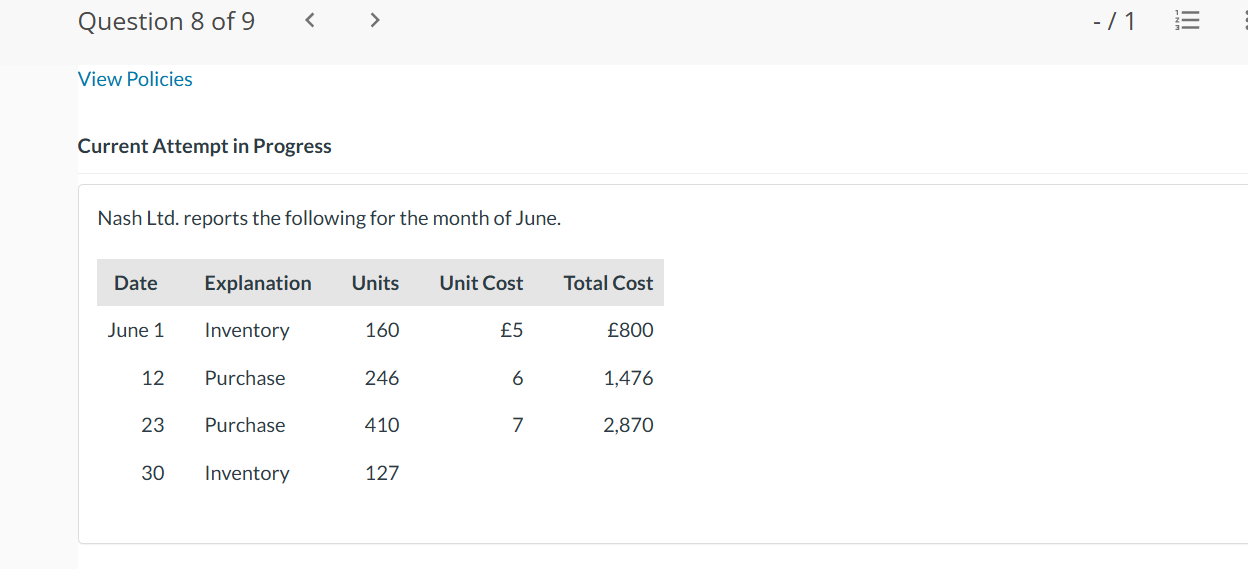Click the June 1 date cell
Image resolution: width=1248 pixels, height=569 pixels.
[136, 330]
